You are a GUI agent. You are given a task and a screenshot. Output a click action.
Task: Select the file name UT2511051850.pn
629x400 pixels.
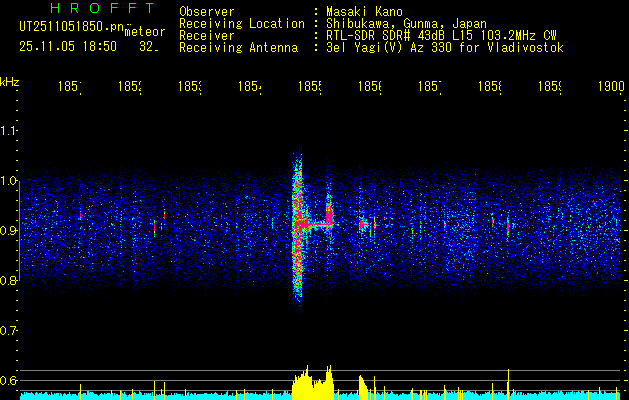(71, 27)
